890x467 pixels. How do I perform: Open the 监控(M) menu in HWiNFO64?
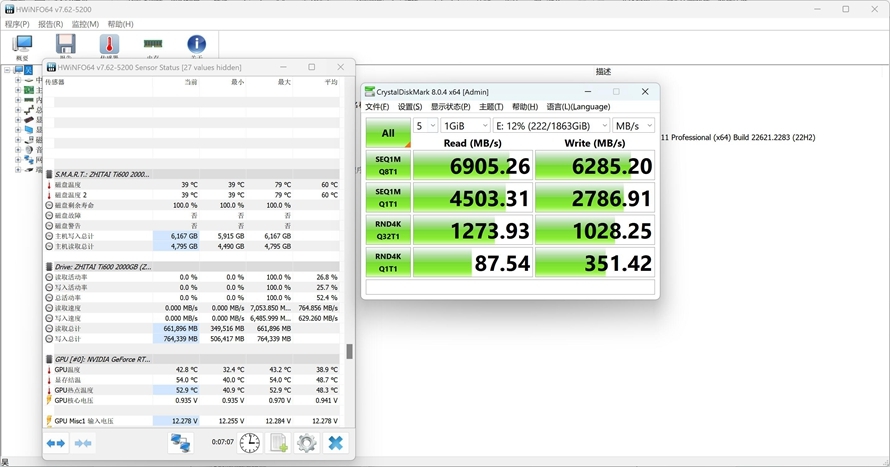[x=86, y=24]
